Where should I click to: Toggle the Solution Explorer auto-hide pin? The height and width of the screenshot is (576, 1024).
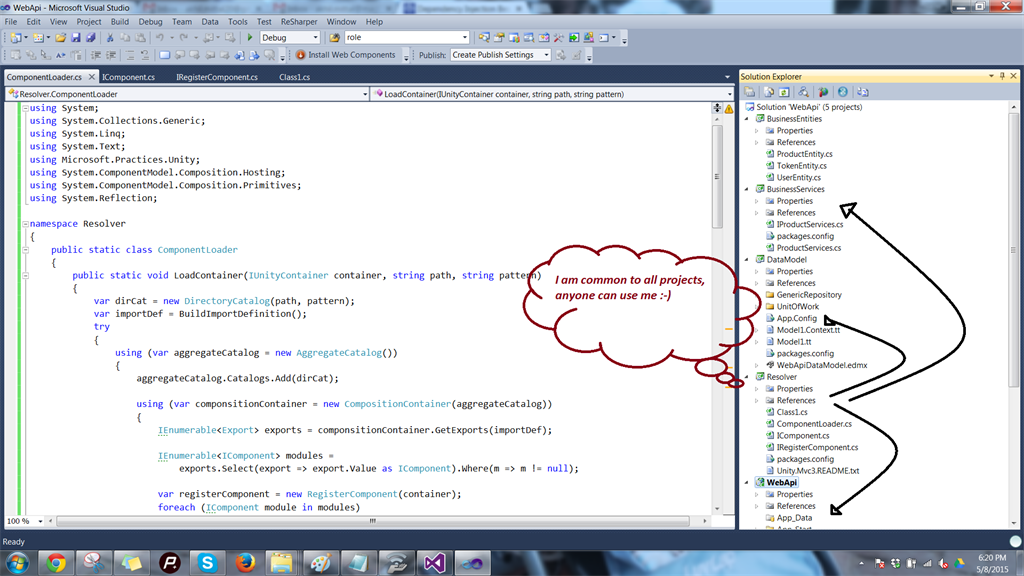tap(1002, 76)
